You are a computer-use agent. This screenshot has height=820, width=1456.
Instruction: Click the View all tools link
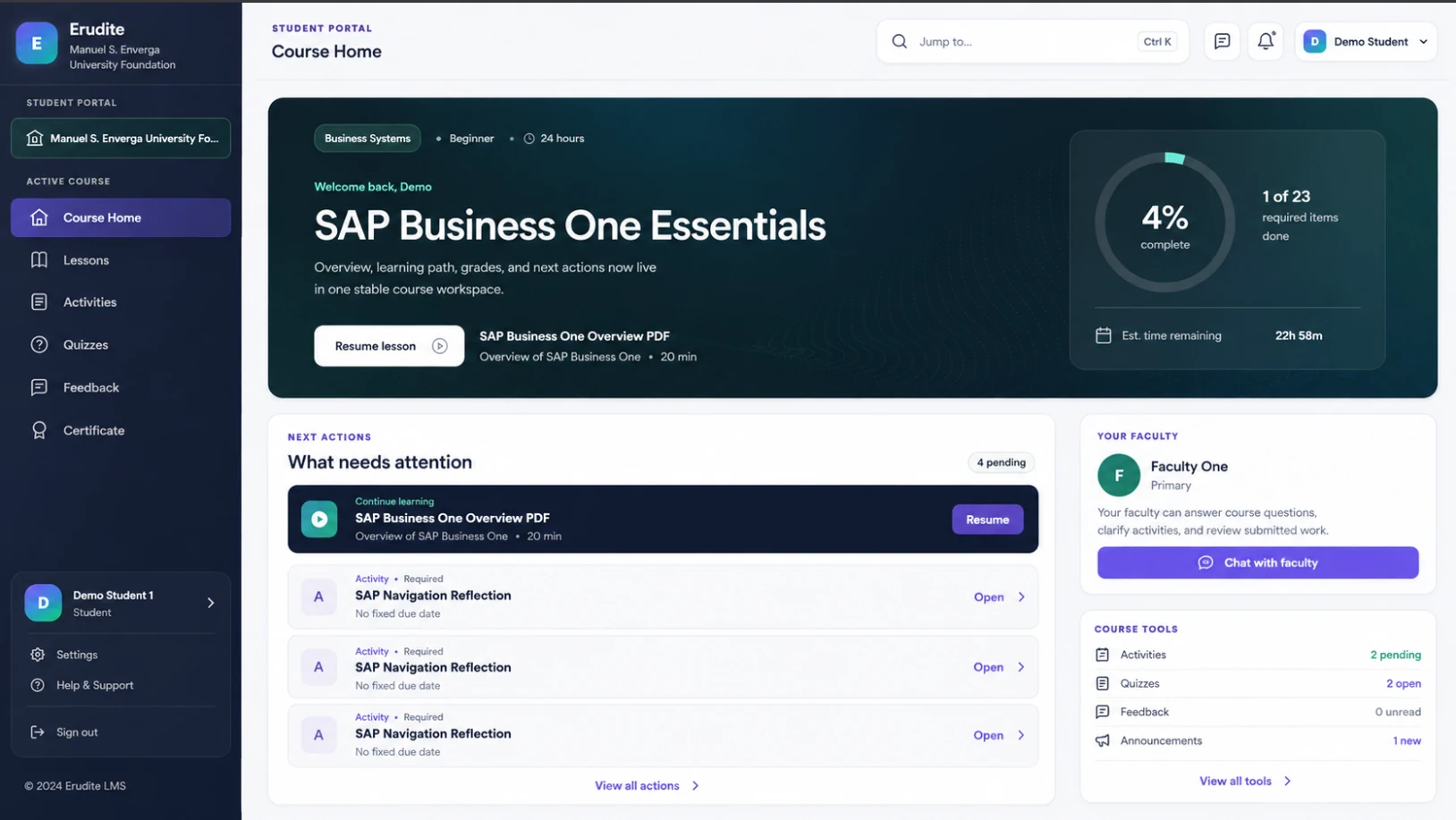coord(1235,782)
